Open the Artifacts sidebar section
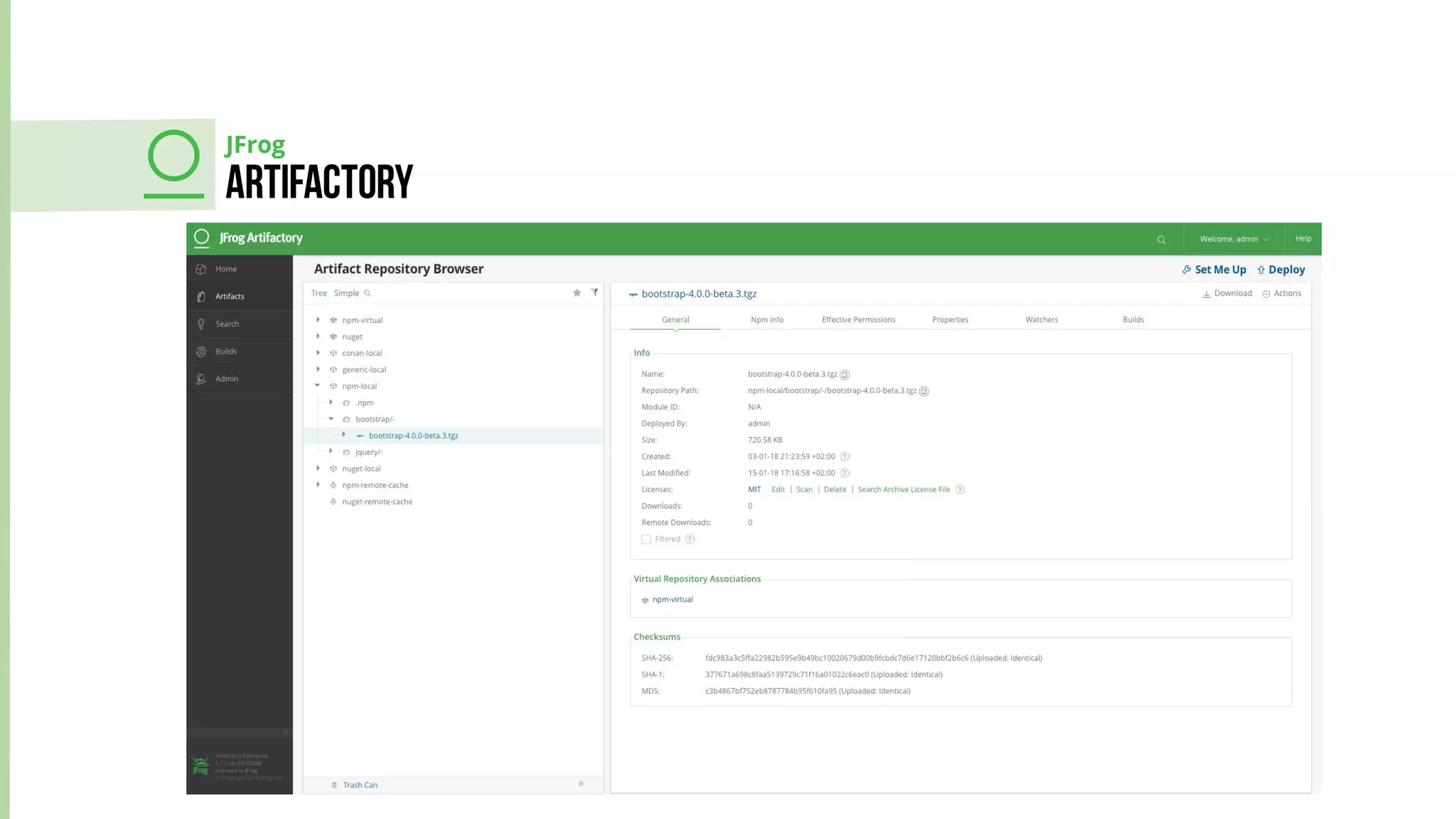1456x819 pixels. (230, 296)
